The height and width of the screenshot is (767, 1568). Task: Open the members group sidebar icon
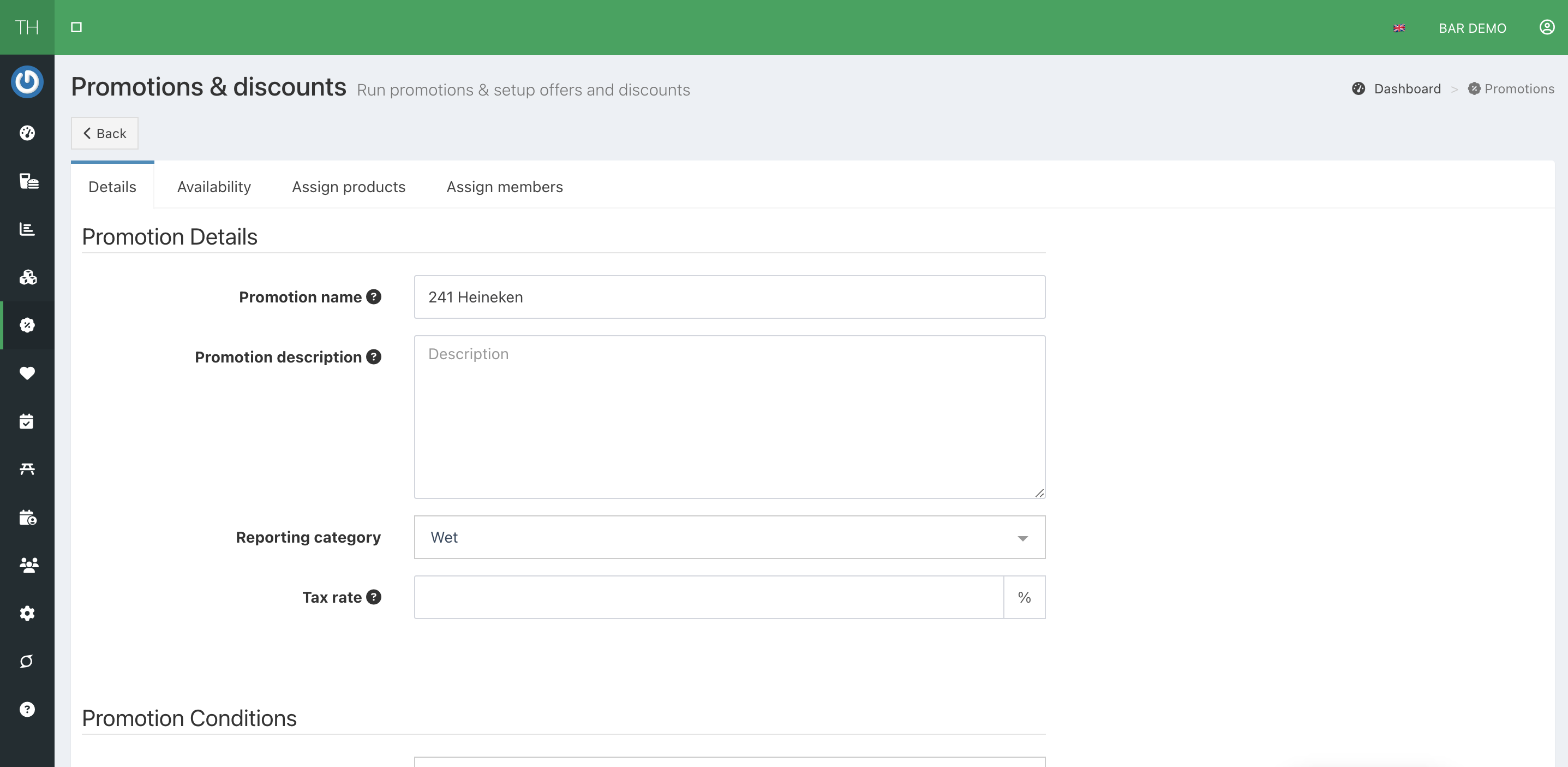tap(28, 564)
